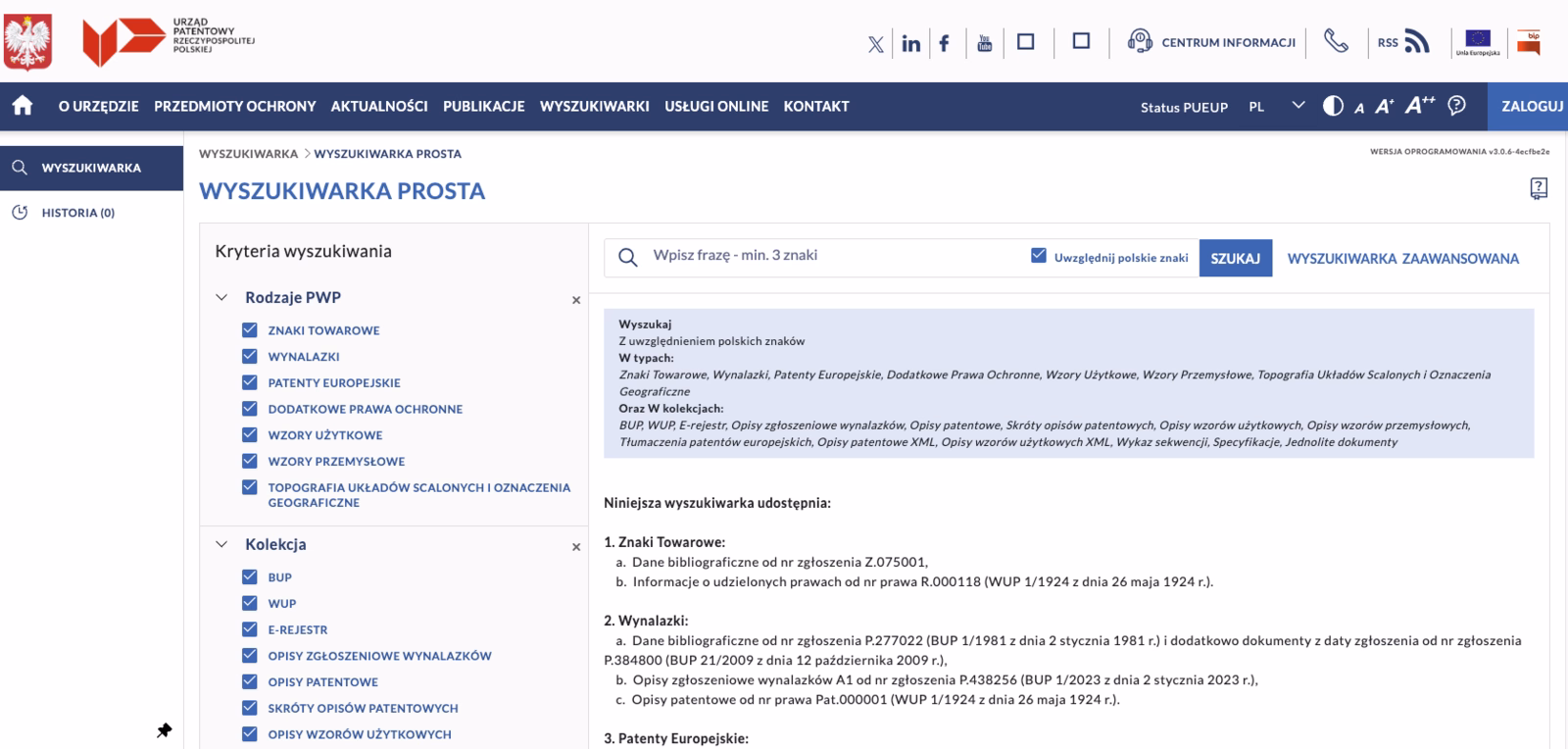1568x749 pixels.
Task: Open the LinkedIn profile icon
Action: 911,43
